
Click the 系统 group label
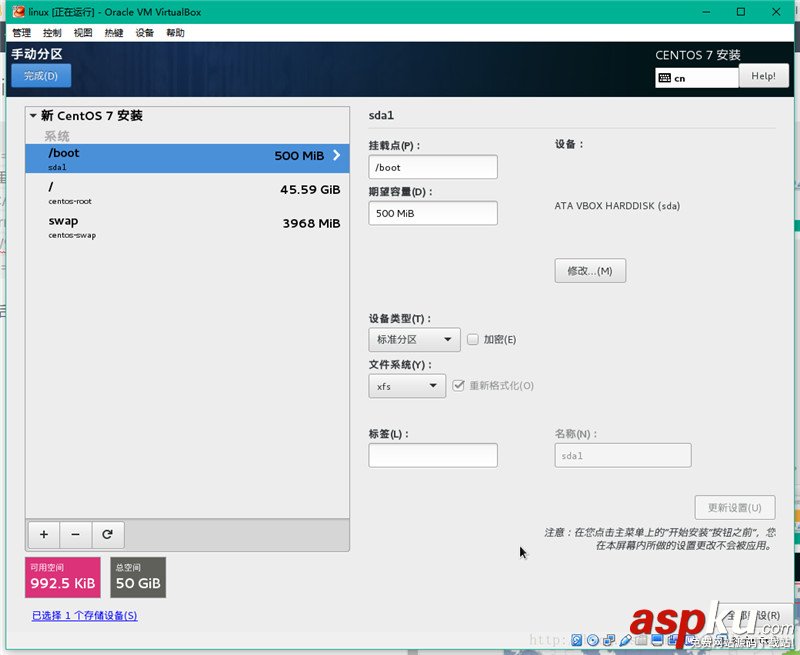pos(57,136)
